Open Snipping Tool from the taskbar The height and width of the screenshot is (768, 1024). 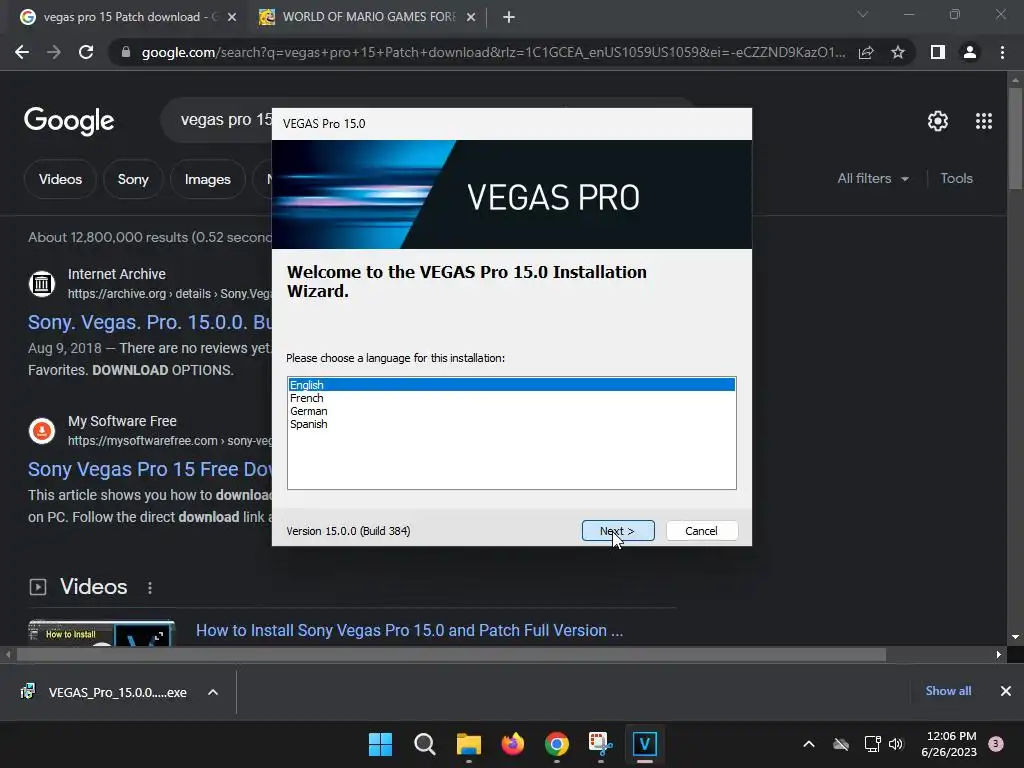tap(601, 744)
